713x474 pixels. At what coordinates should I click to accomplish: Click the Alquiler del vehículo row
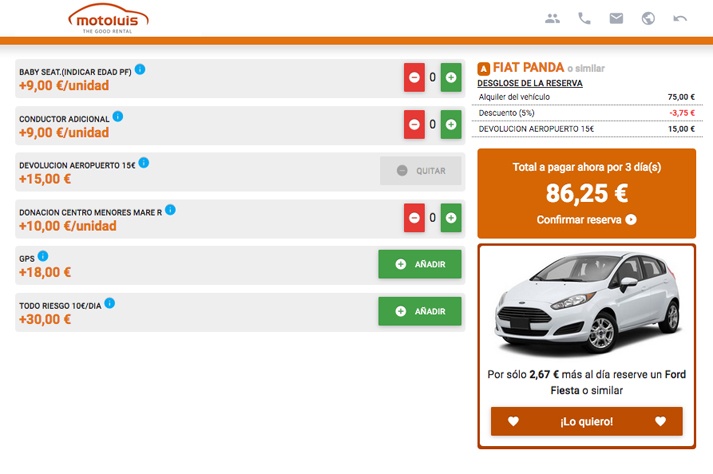(x=587, y=97)
